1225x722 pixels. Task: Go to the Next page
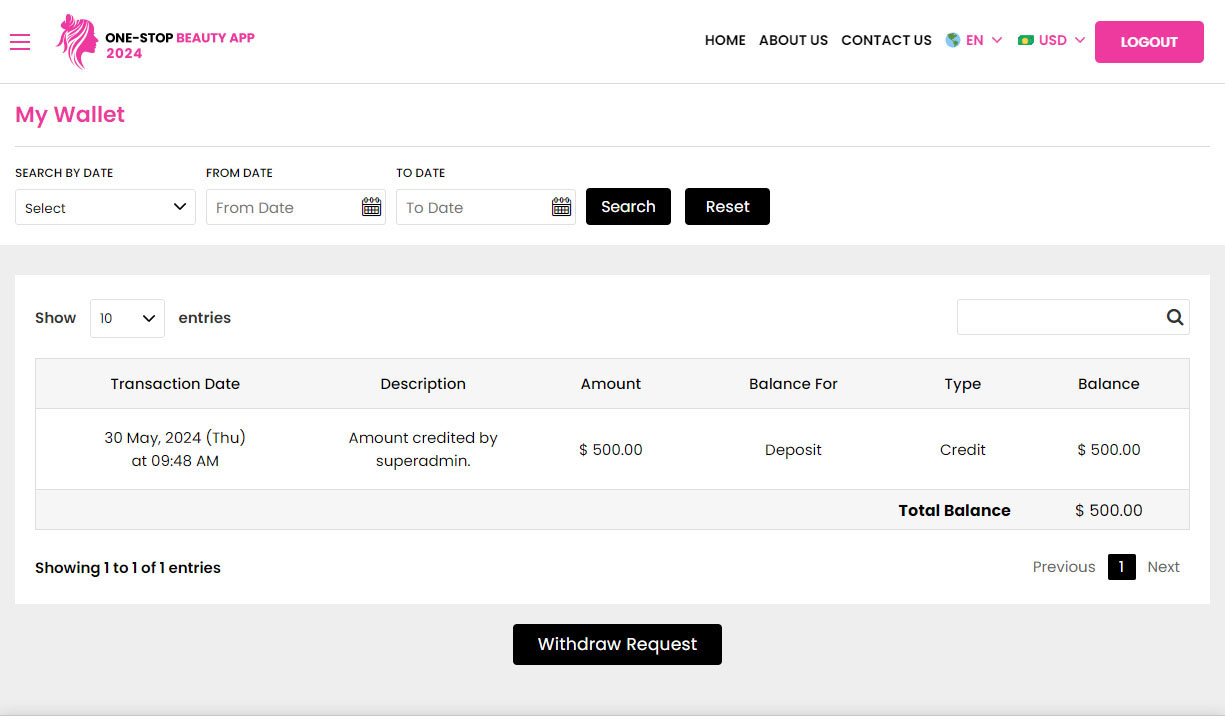[1163, 567]
